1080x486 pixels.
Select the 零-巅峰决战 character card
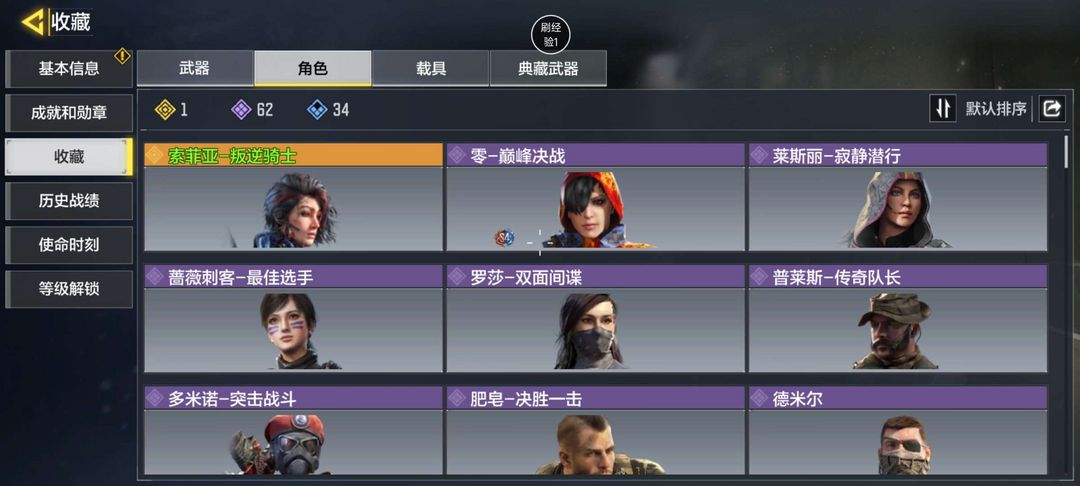tap(596, 197)
